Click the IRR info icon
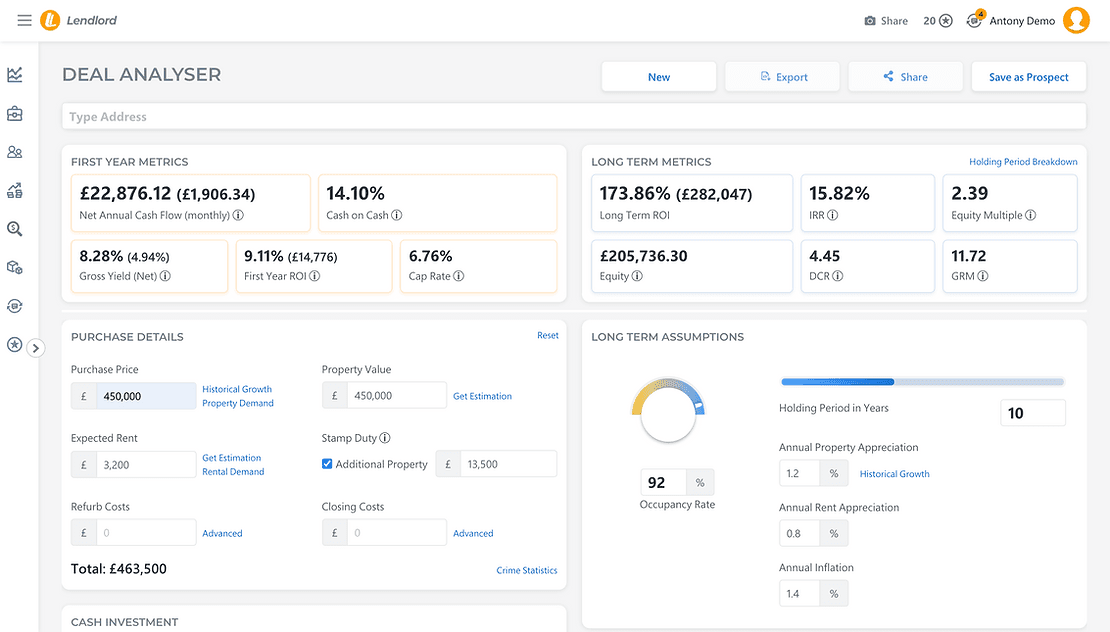The image size is (1110, 632). pyautogui.click(x=832, y=215)
